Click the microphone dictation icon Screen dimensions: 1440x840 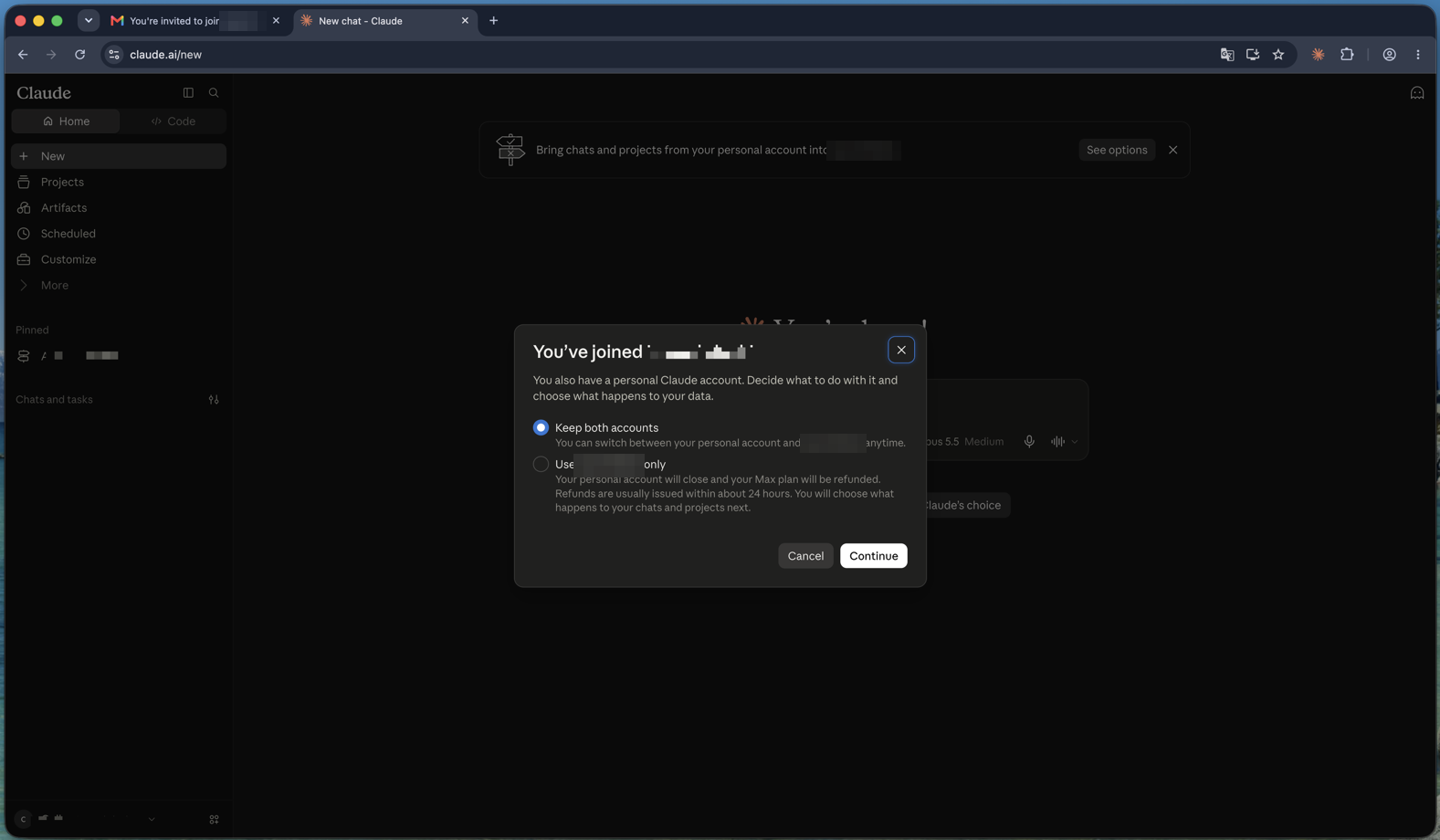1029,442
